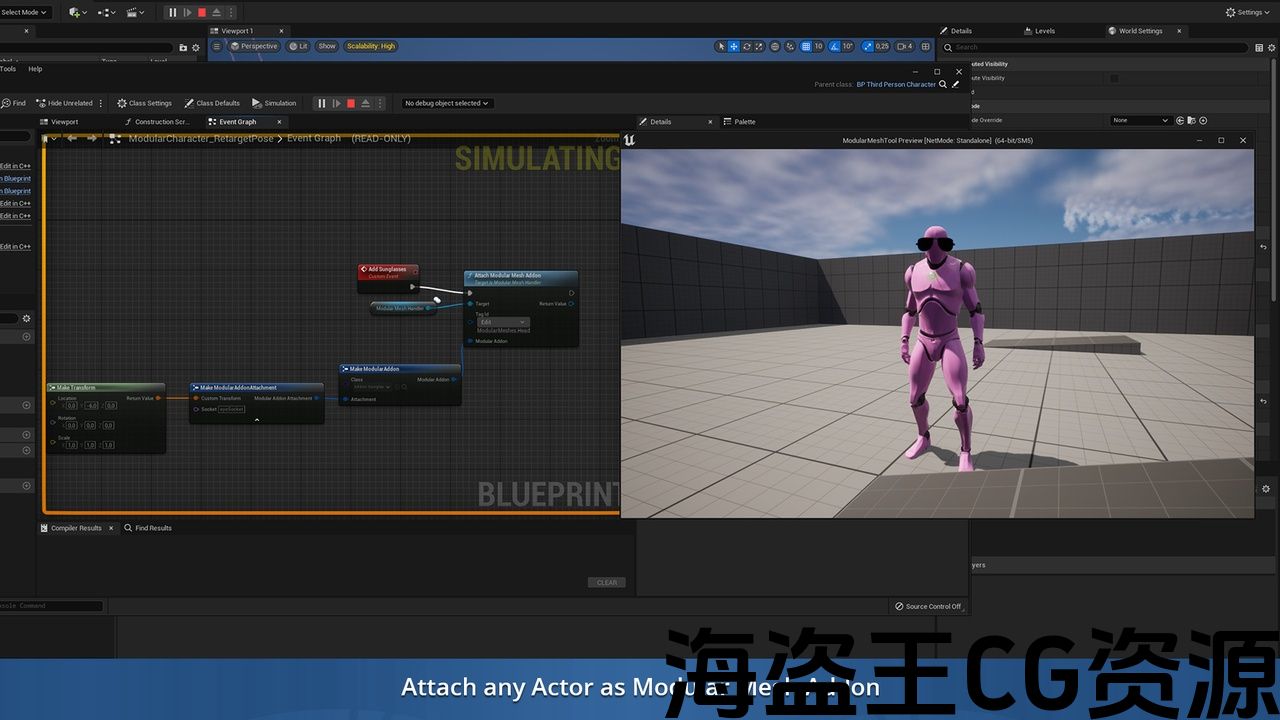Pause simulation in Blueprint editor toolbar
The image size is (1280, 720).
(321, 103)
